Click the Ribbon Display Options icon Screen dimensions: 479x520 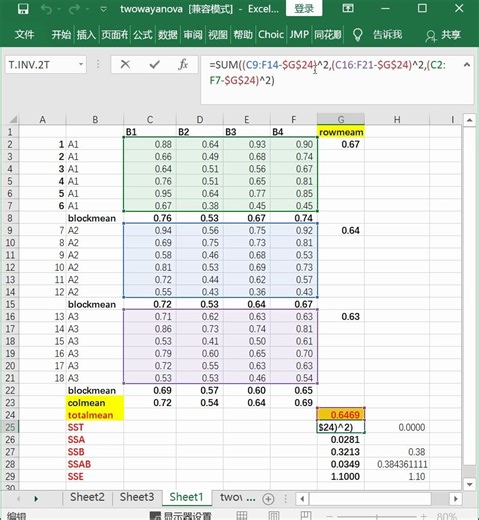[348, 8]
